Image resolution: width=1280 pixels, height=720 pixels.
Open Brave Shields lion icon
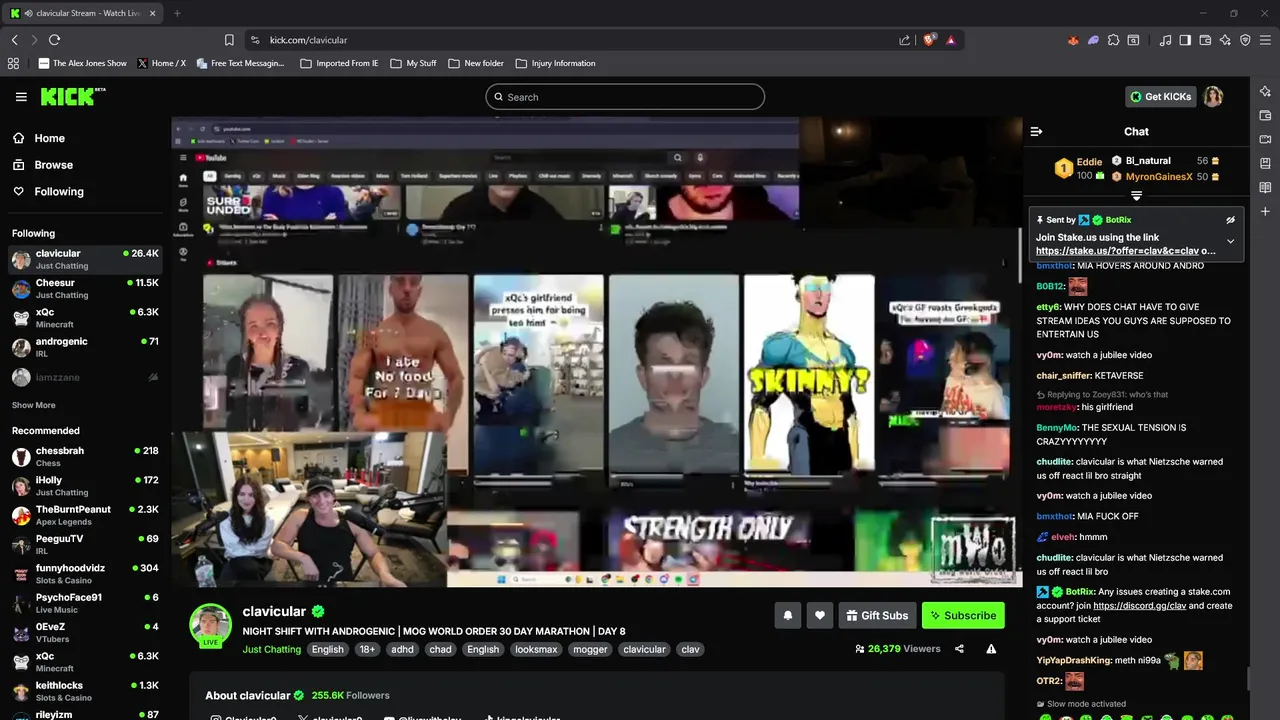pos(929,40)
